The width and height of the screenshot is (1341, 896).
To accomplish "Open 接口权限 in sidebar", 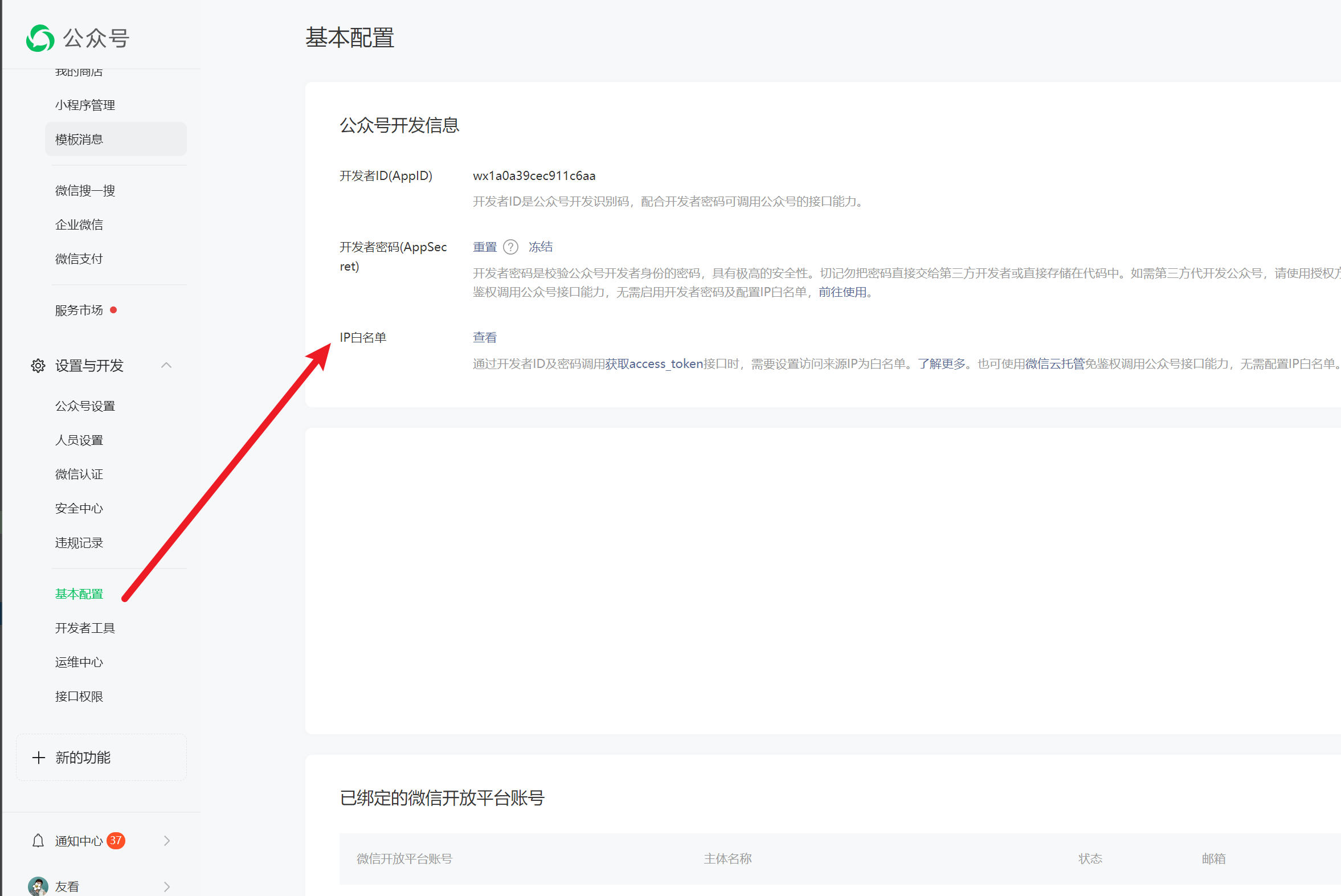I will [x=79, y=697].
